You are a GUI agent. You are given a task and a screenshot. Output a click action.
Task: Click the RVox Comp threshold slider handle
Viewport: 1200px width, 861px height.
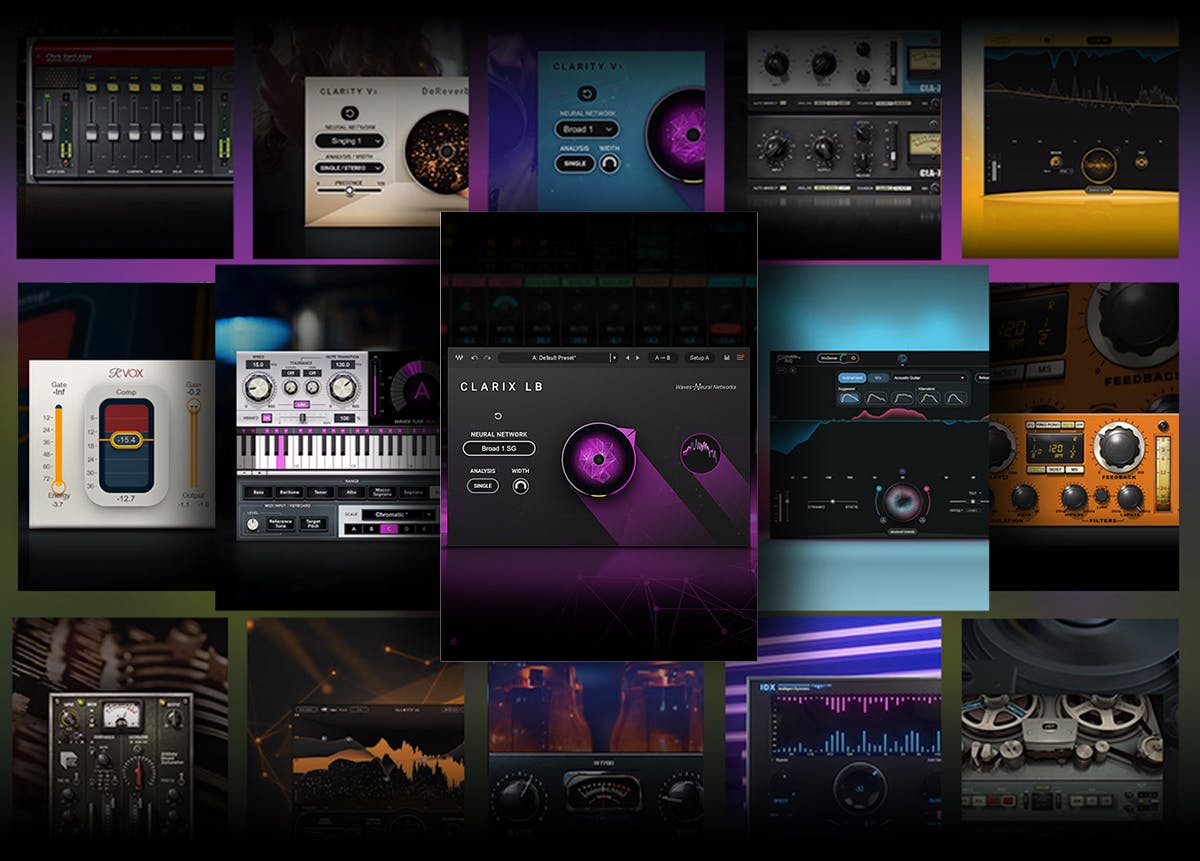click(126, 439)
